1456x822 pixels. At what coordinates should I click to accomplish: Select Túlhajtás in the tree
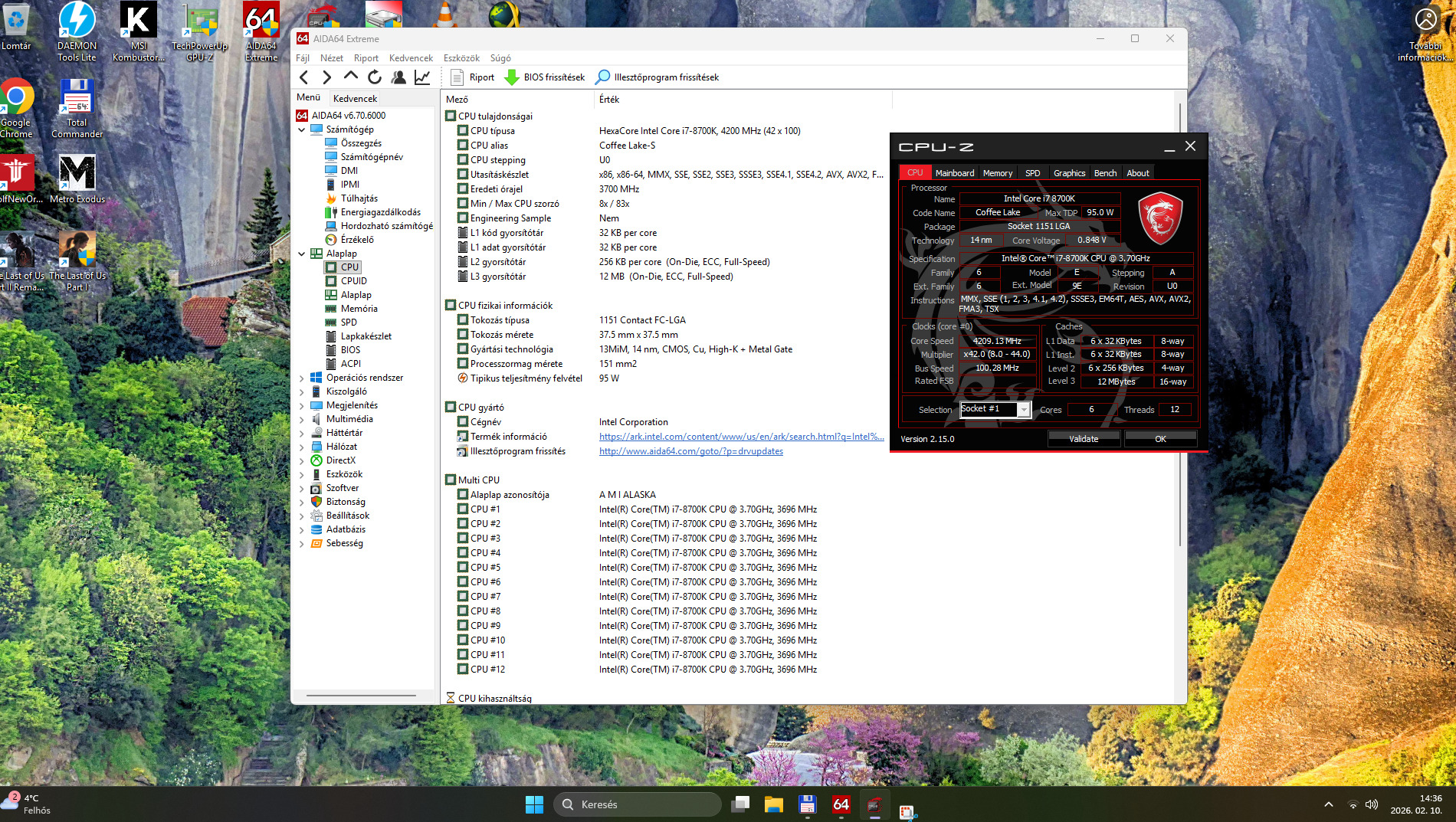pos(359,198)
